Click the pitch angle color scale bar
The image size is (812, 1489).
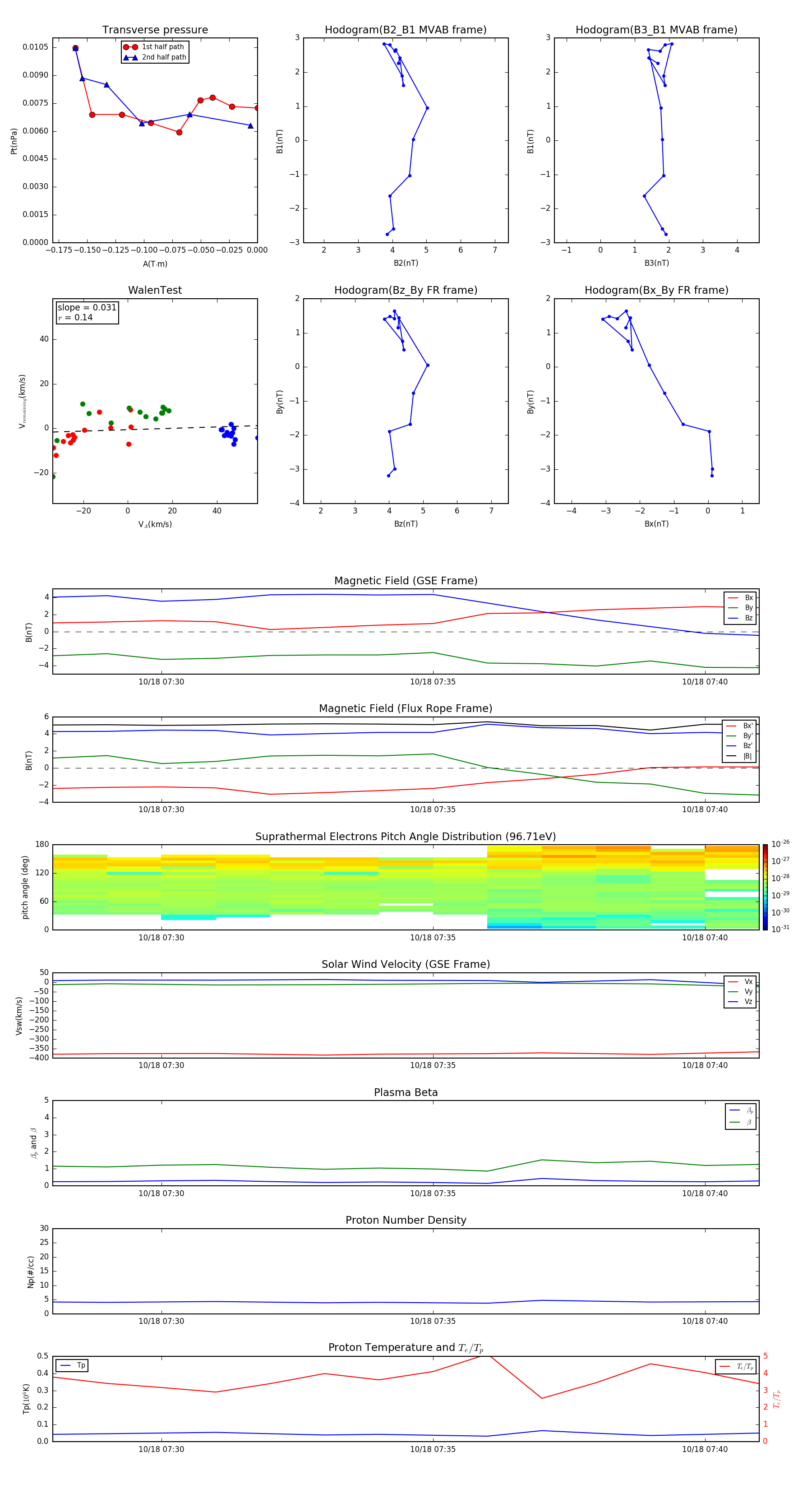(x=765, y=887)
